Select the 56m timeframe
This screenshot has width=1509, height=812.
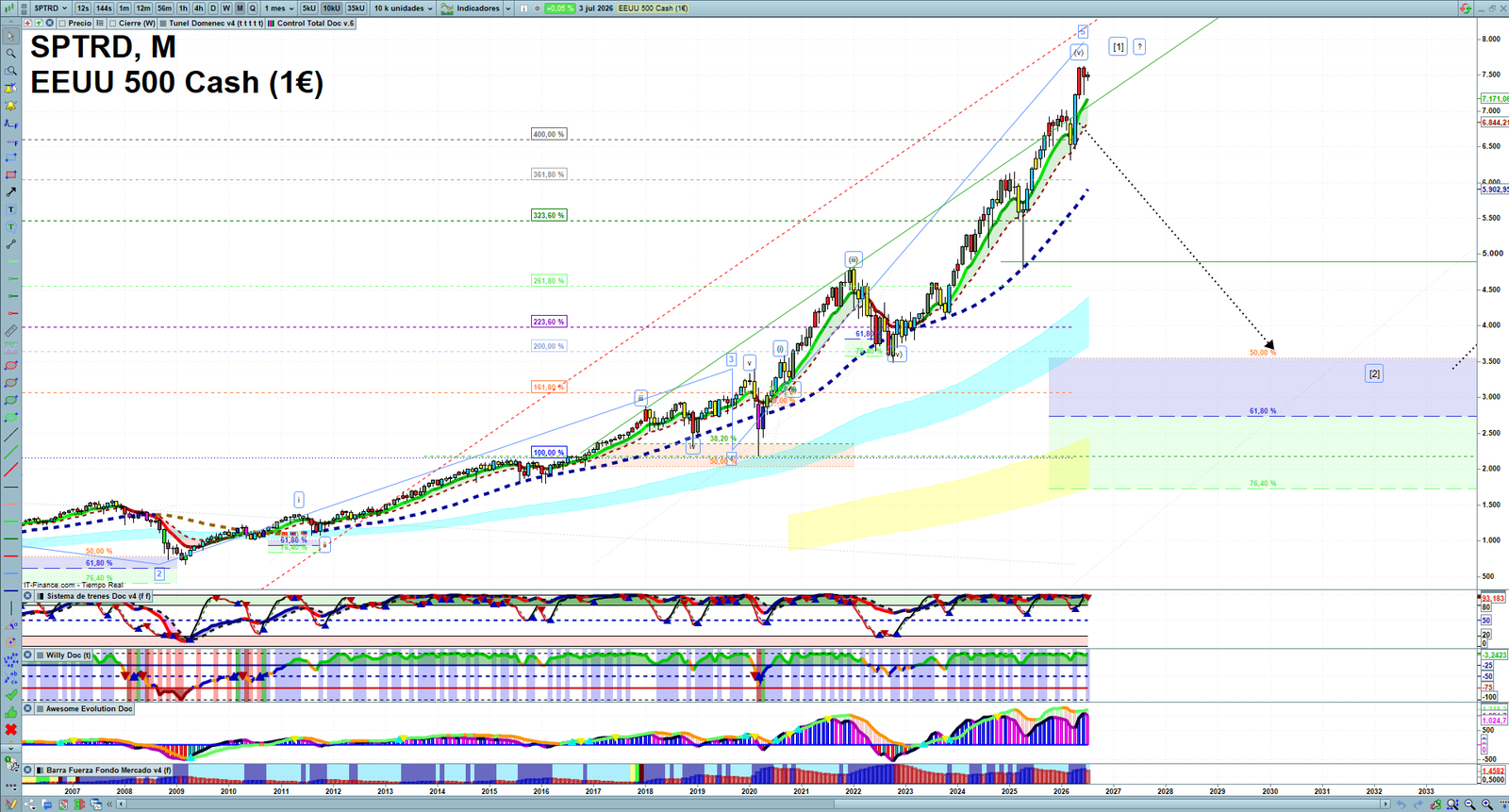tap(164, 8)
